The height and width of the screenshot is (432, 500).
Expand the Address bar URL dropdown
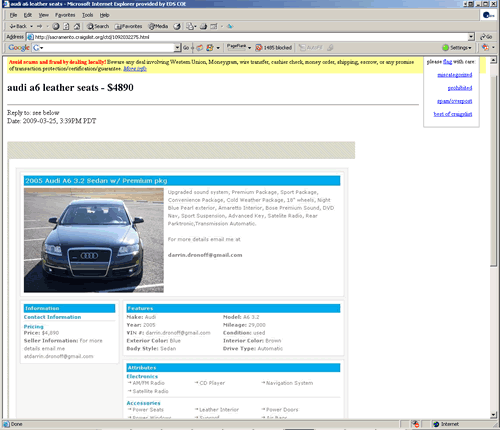pos(471,37)
